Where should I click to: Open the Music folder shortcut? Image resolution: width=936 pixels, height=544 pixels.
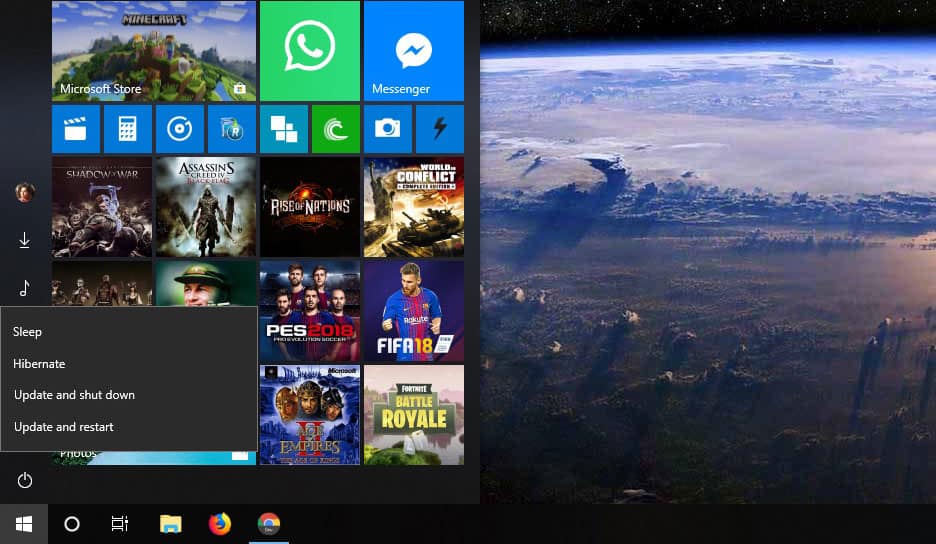click(x=24, y=288)
